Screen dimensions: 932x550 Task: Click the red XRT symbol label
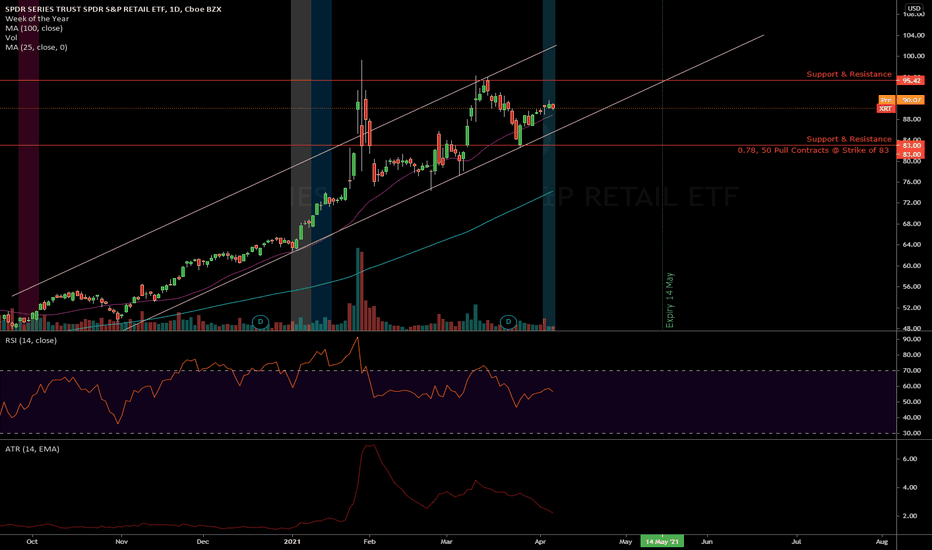886,108
